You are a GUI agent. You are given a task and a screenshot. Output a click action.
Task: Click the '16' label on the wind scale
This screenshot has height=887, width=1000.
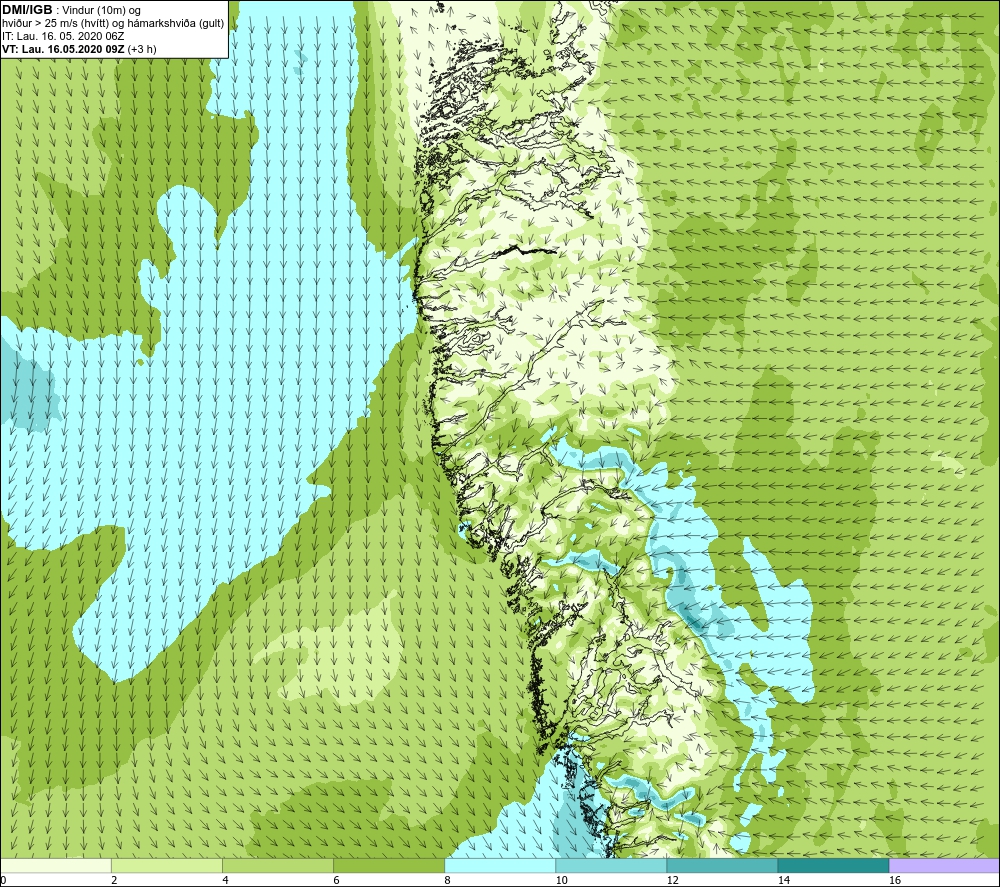pos(895,880)
